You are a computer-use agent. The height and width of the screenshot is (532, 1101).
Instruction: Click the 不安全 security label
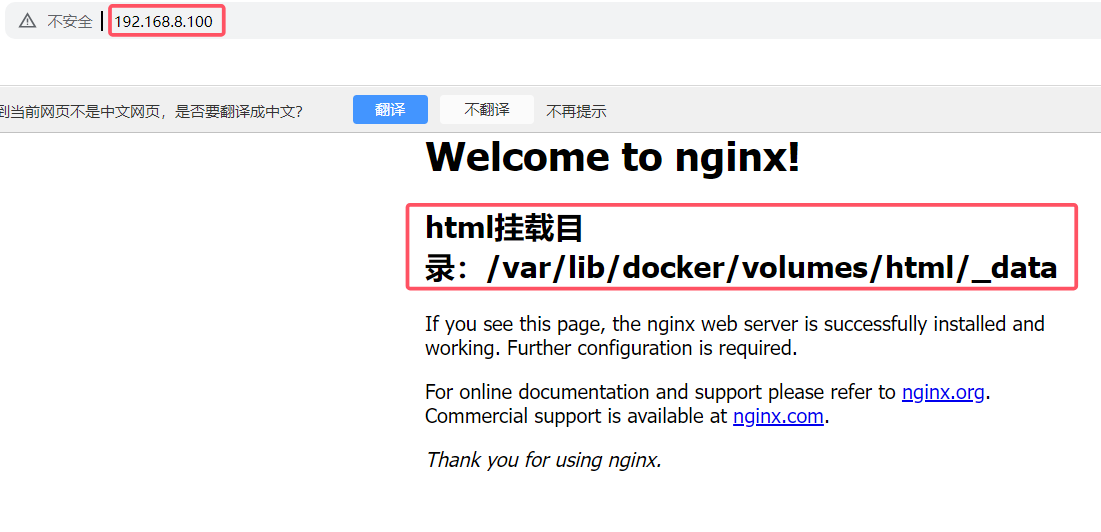[x=70, y=22]
